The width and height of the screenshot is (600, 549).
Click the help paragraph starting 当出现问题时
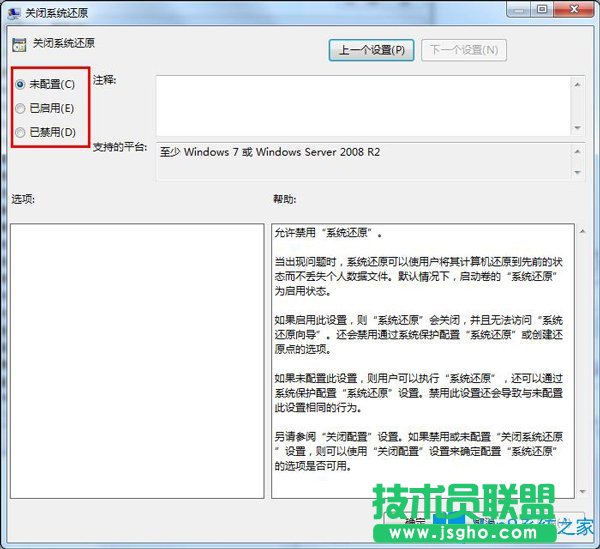[418, 276]
